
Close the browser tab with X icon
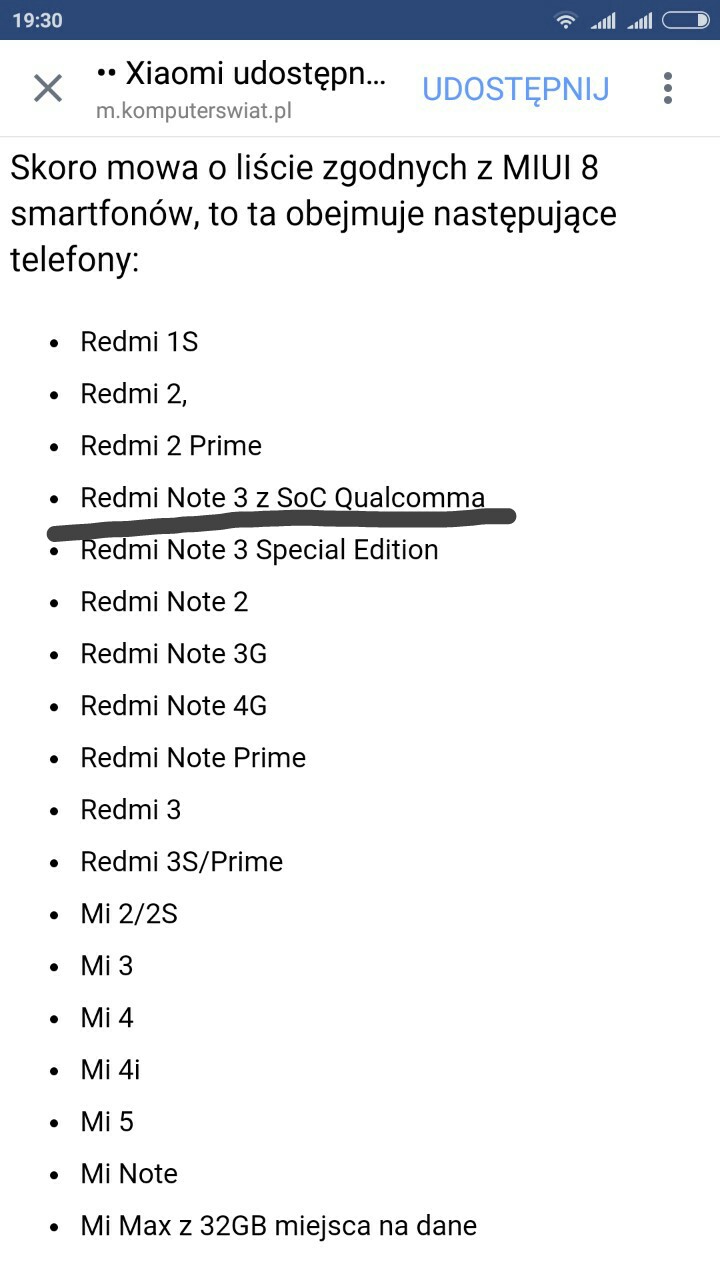(48, 88)
